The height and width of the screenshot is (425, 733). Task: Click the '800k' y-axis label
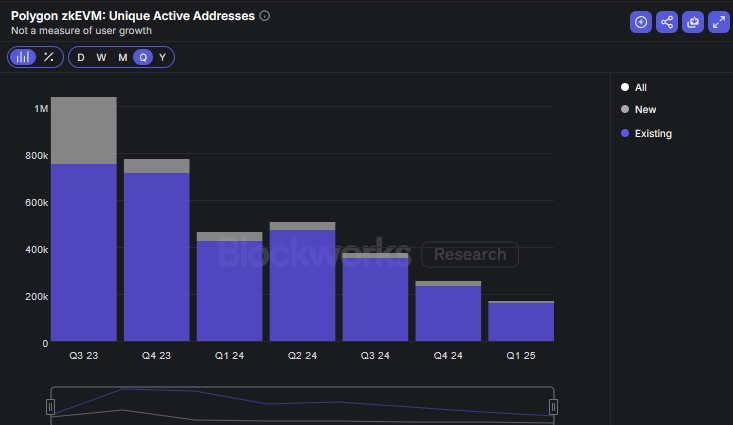pos(36,156)
